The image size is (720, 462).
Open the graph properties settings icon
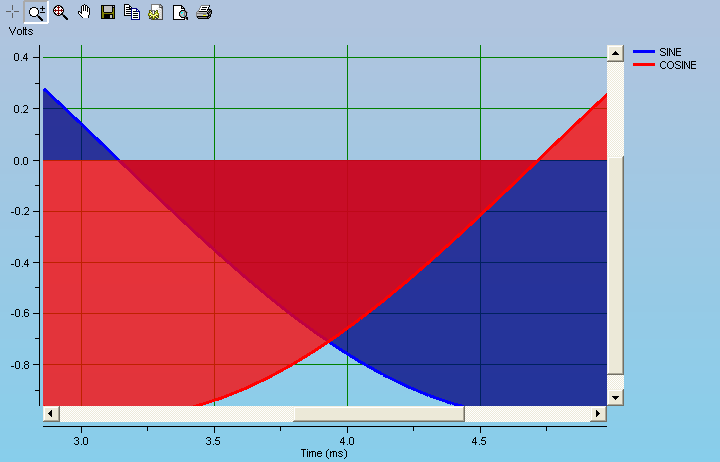click(155, 13)
